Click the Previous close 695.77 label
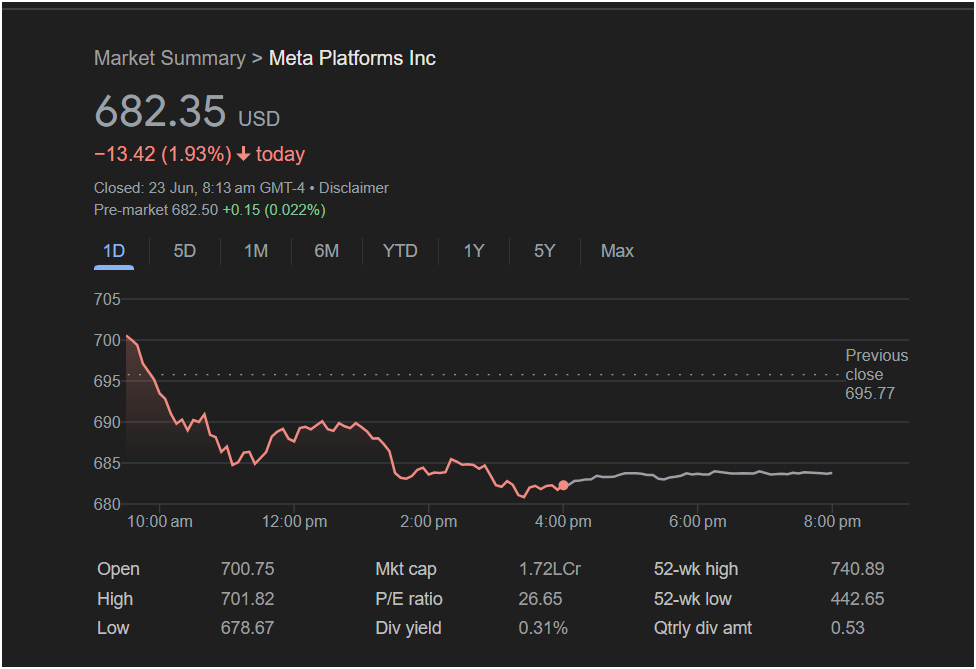Viewport: 976px width, 669px height. pos(876,374)
